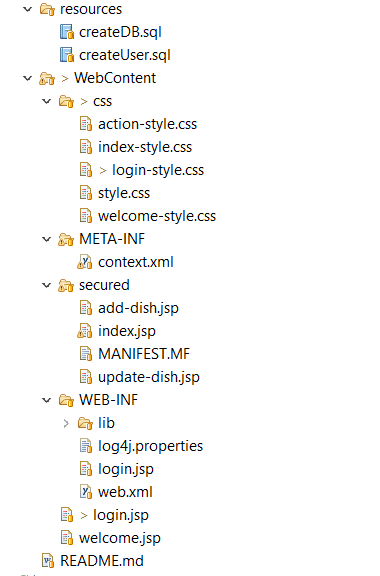Collapse the WEB-INF folder arrow
The height and width of the screenshot is (576, 380).
(x=47, y=400)
